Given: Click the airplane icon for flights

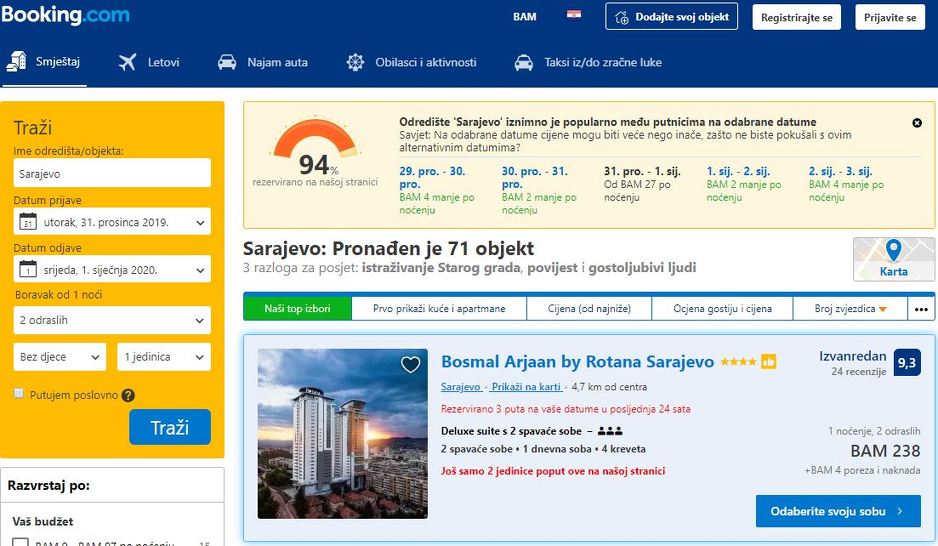Looking at the screenshot, I should click(127, 62).
